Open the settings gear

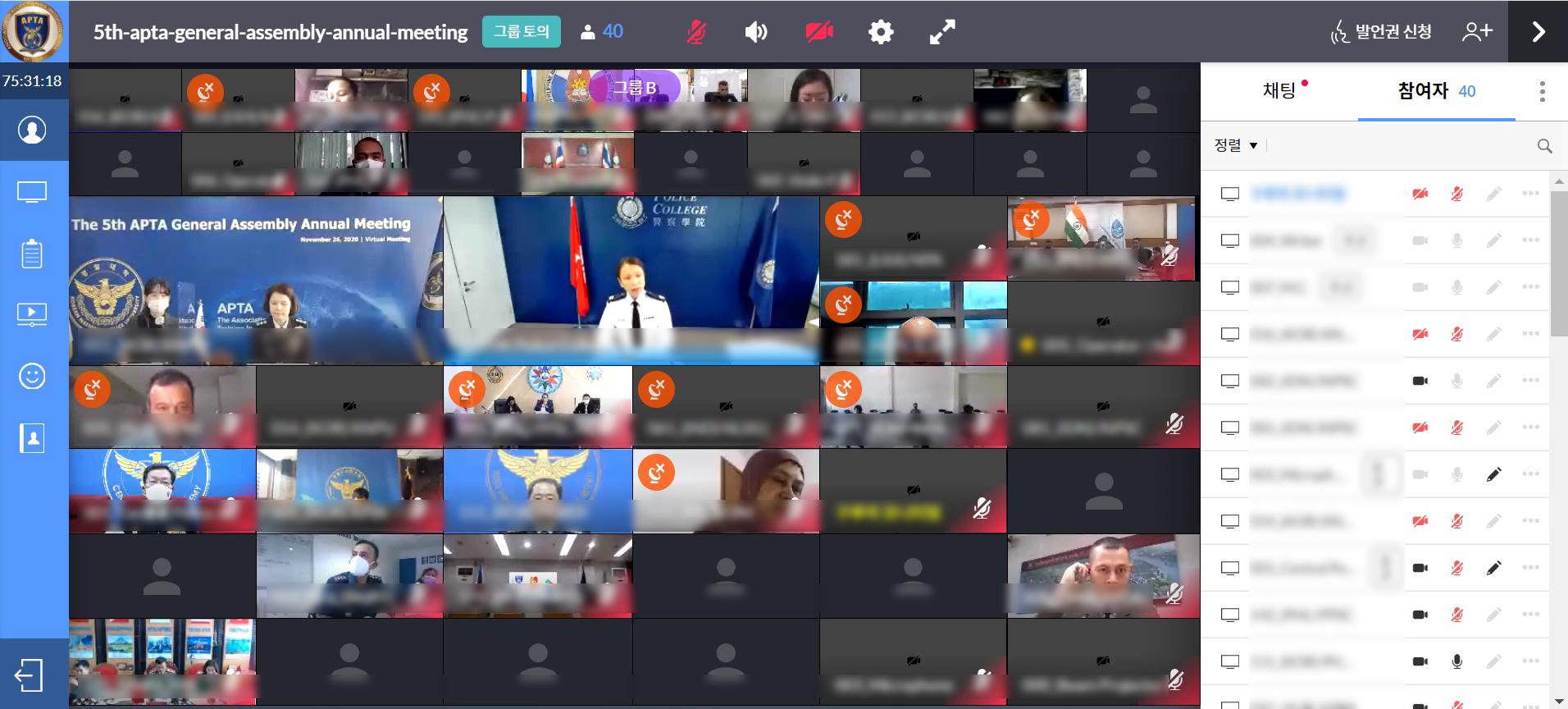point(881,32)
